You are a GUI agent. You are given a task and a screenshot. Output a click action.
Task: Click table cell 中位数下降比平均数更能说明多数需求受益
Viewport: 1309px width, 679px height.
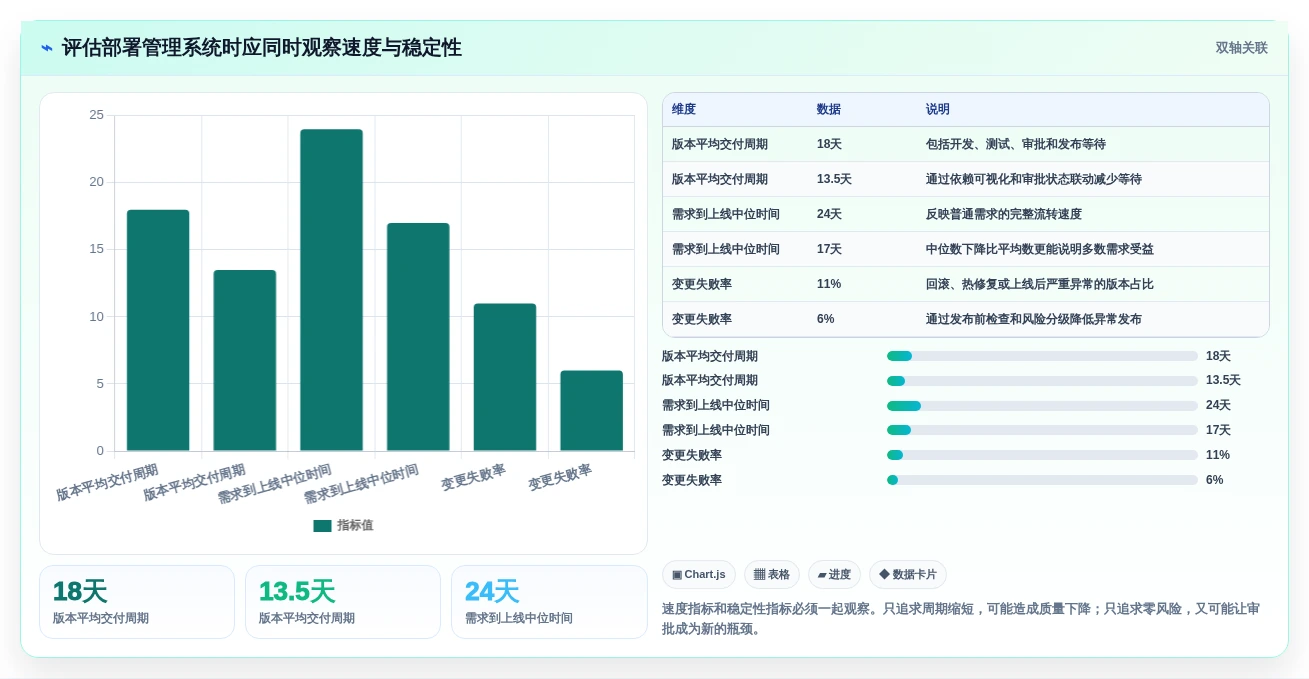point(1040,249)
